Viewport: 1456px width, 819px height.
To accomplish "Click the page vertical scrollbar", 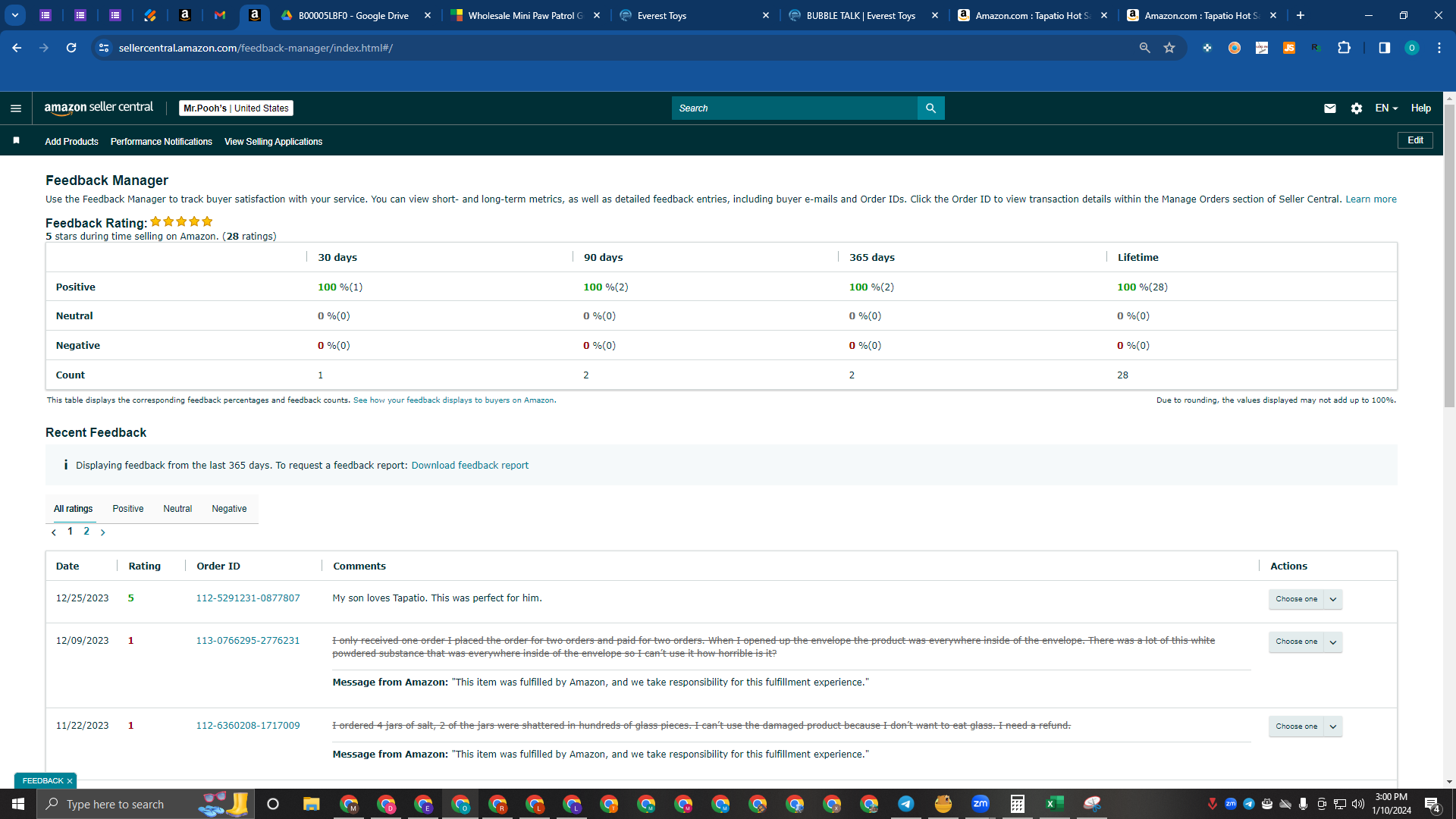I will pyautogui.click(x=1449, y=258).
